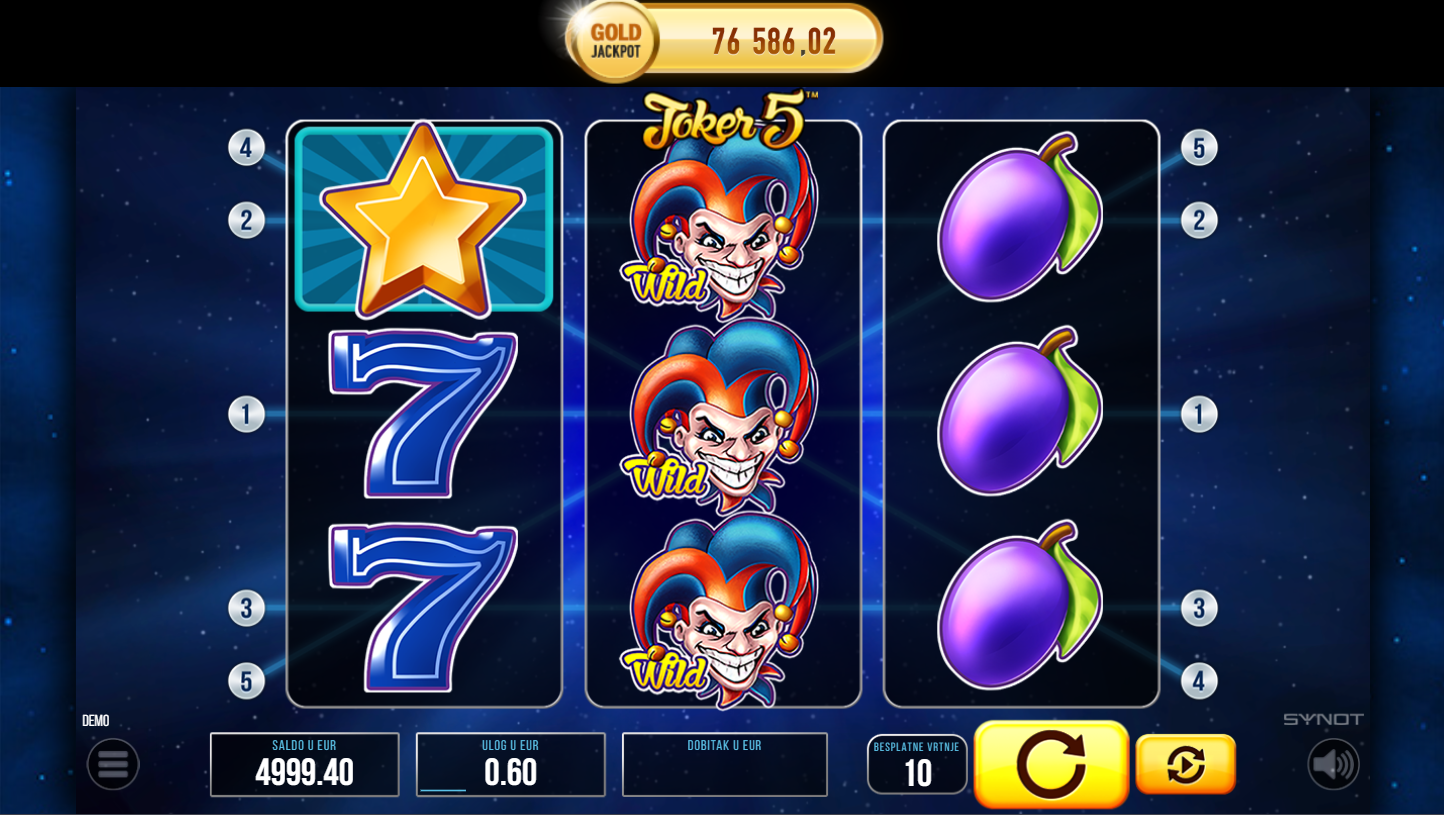Screen dimensions: 1444x815
Task: Click the Besplatne vrtnje free spins counter
Action: [x=917, y=765]
